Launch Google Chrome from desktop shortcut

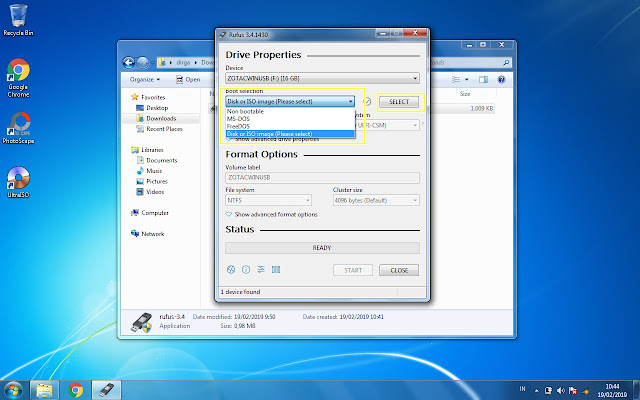(18, 78)
